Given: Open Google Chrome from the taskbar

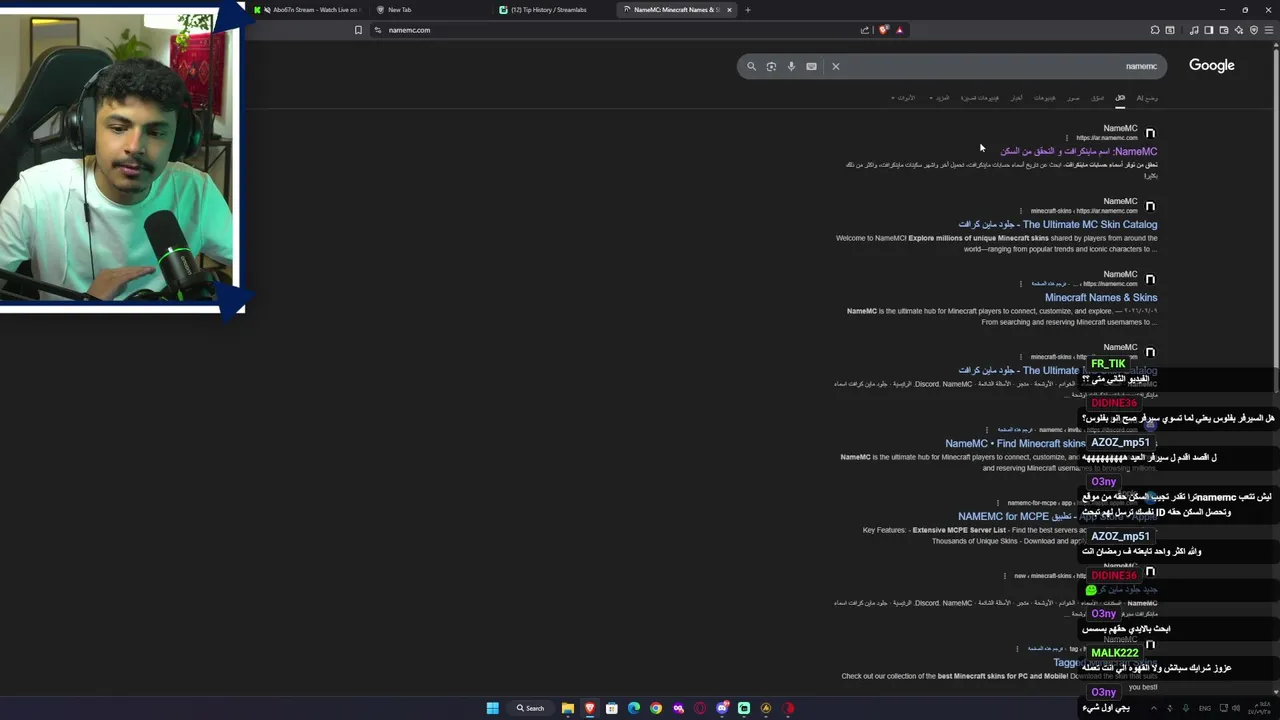Looking at the screenshot, I should 655,708.
